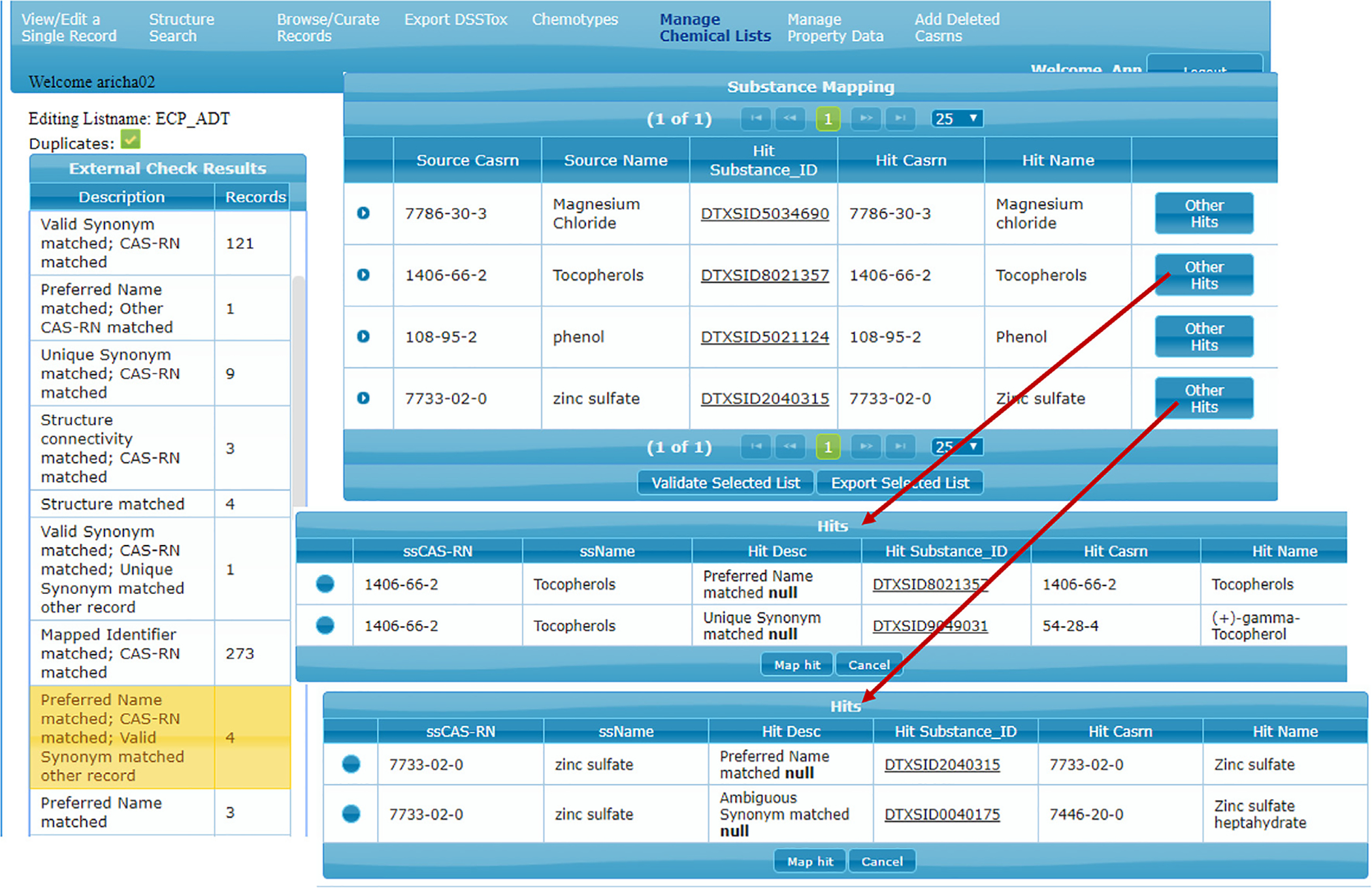Screen dimensions: 1372x888
Task: Click Validate Selected List button
Action: pos(725,483)
